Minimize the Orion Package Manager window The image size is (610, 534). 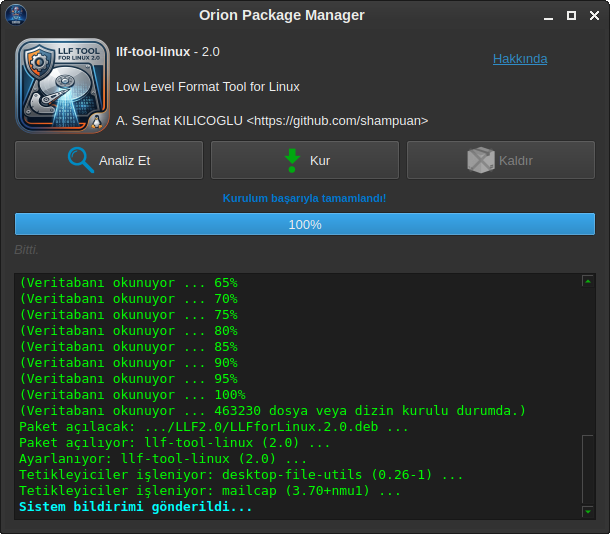pyautogui.click(x=547, y=16)
